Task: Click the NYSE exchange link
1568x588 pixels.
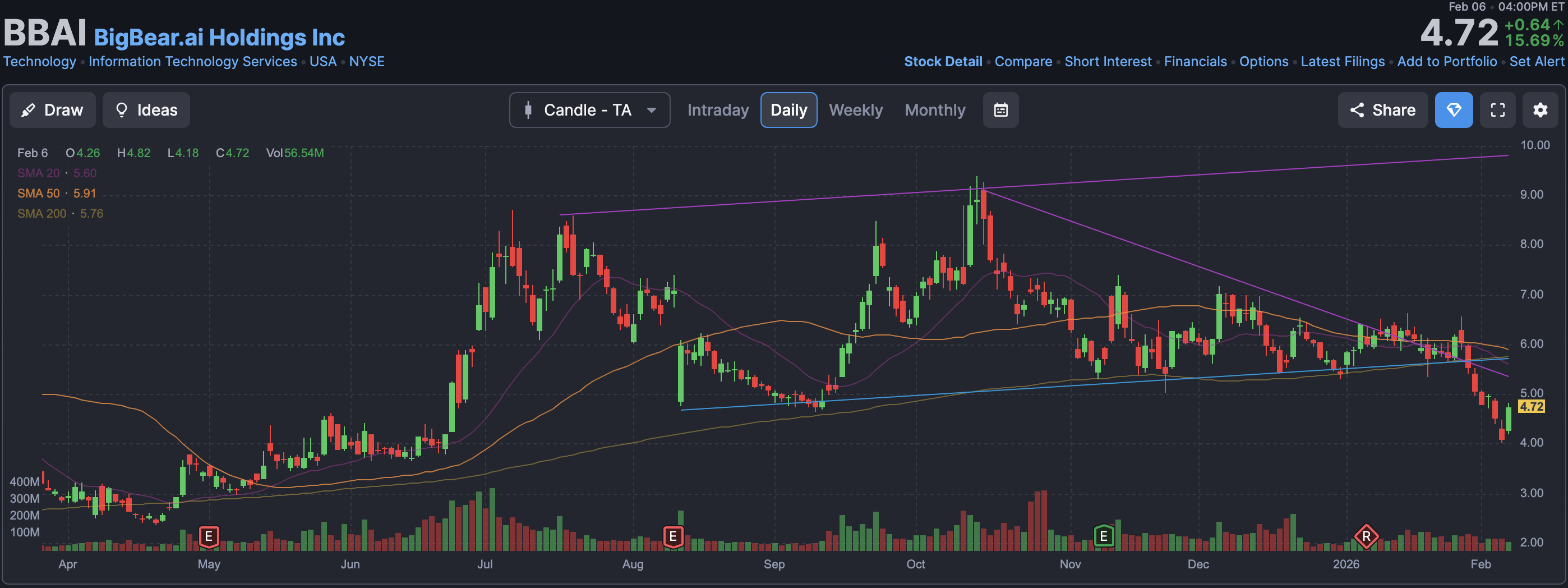Action: 366,62
